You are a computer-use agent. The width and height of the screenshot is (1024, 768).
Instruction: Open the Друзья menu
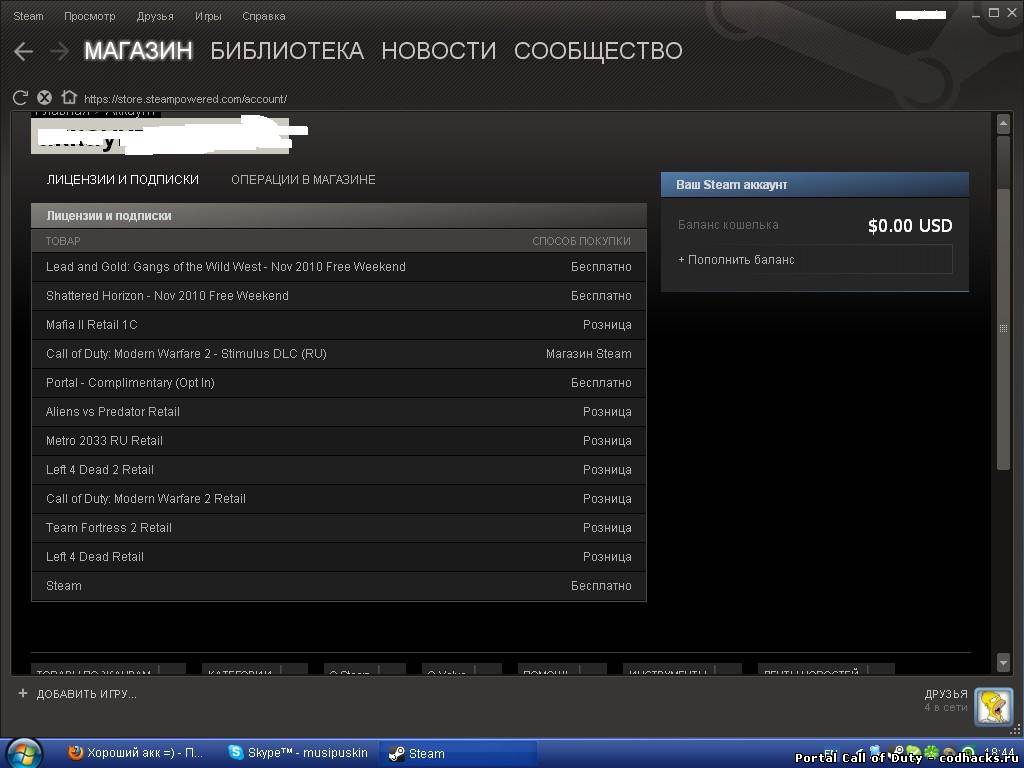click(x=155, y=16)
